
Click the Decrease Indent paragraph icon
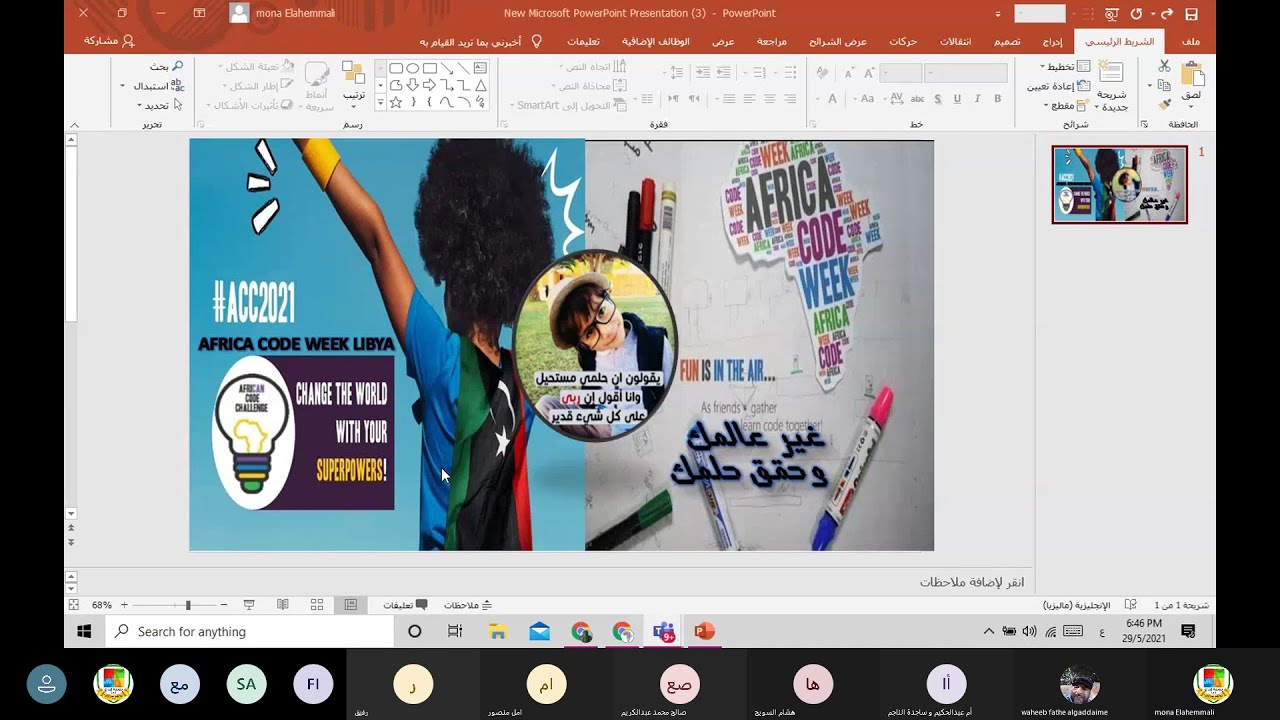[723, 72]
